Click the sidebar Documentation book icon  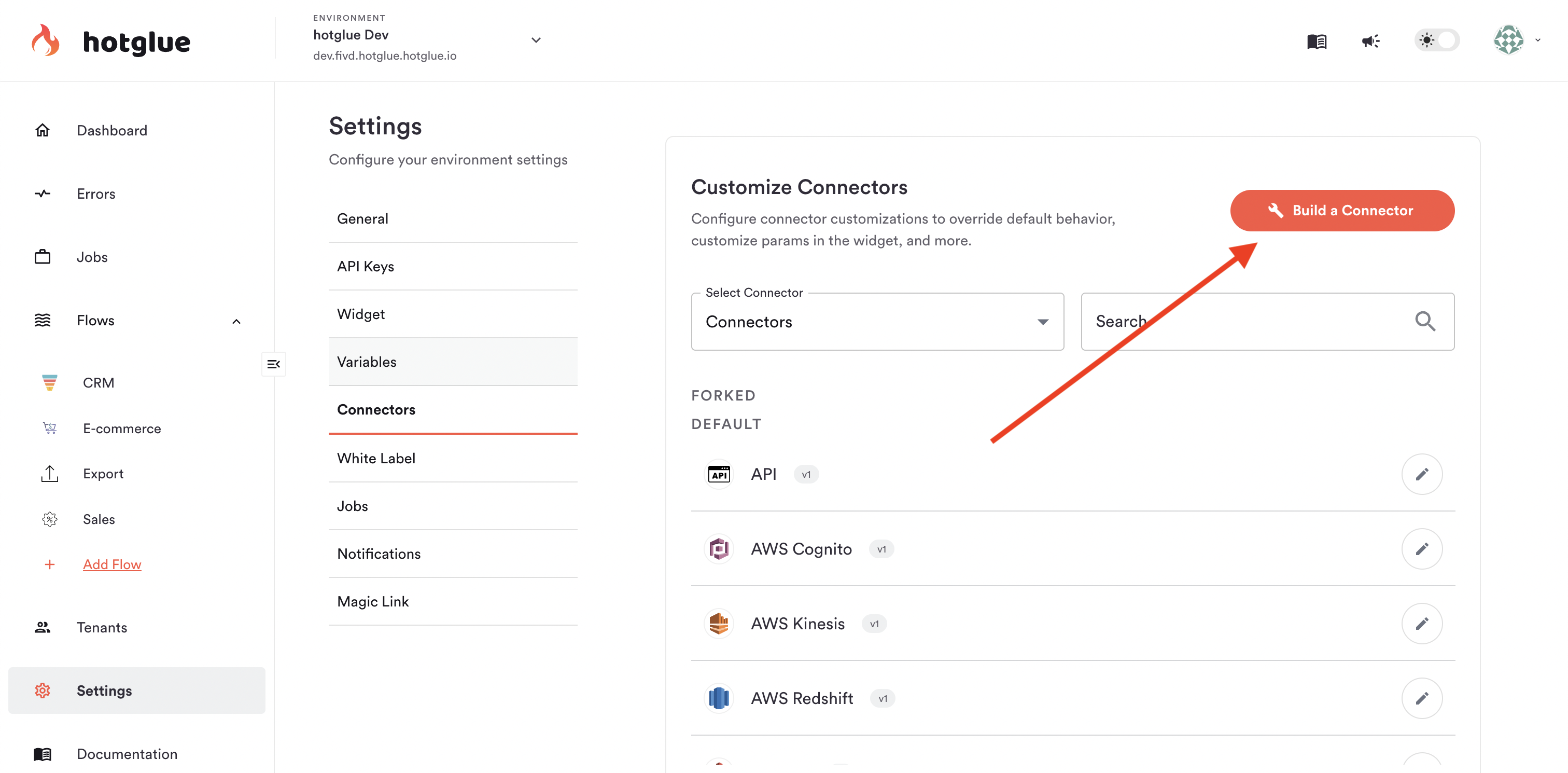43,754
